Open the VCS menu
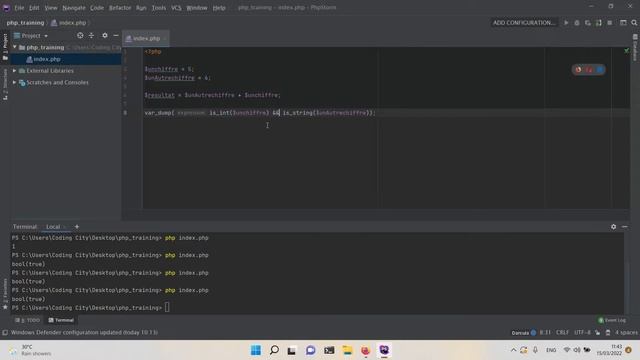 [176, 8]
